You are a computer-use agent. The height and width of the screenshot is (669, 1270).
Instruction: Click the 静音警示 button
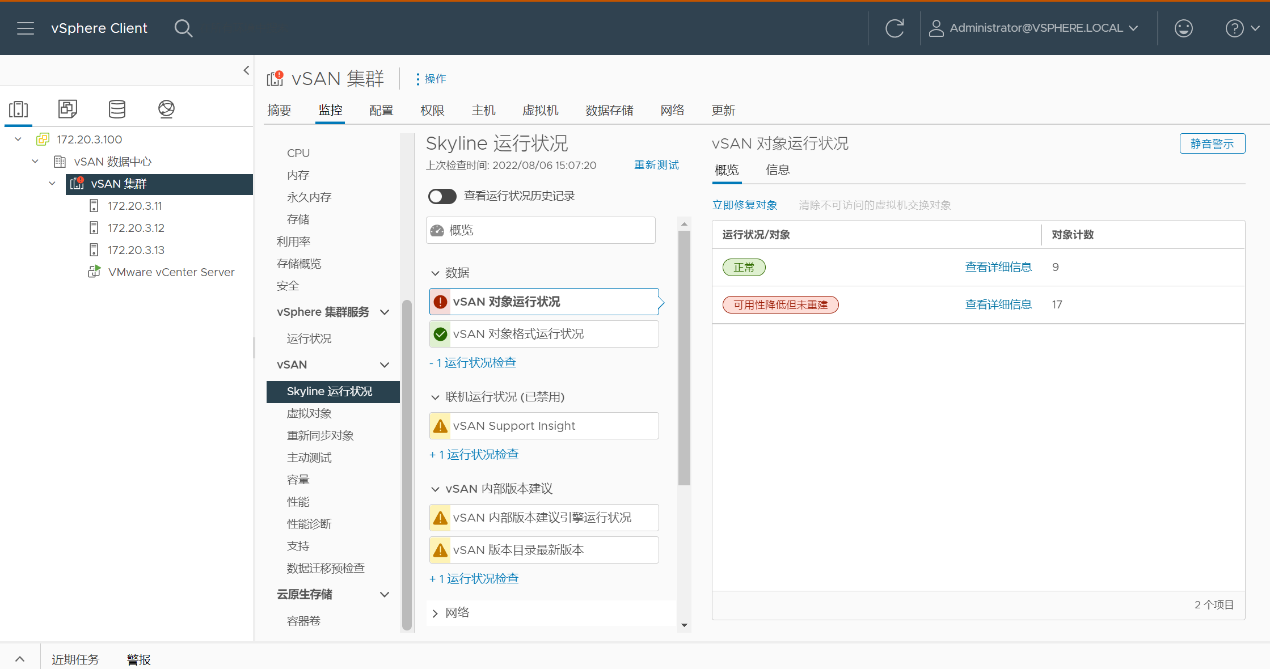(1212, 144)
